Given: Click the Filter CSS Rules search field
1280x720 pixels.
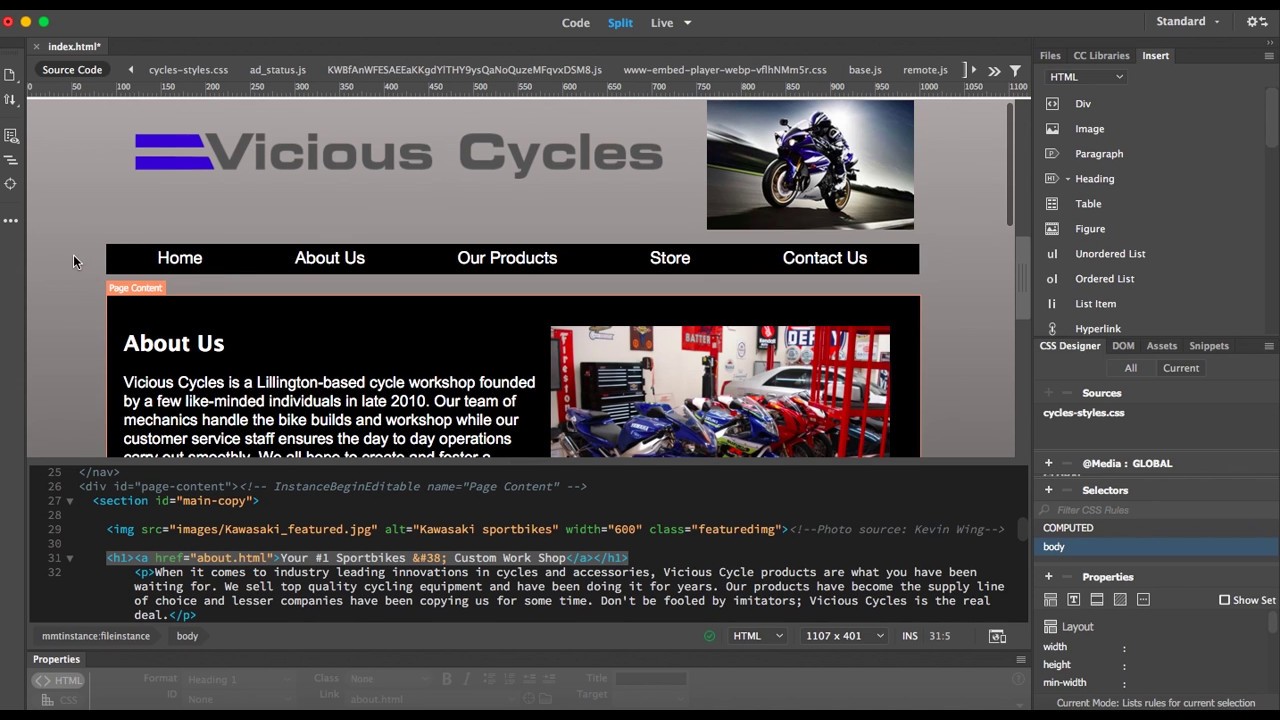Looking at the screenshot, I should (x=1155, y=510).
